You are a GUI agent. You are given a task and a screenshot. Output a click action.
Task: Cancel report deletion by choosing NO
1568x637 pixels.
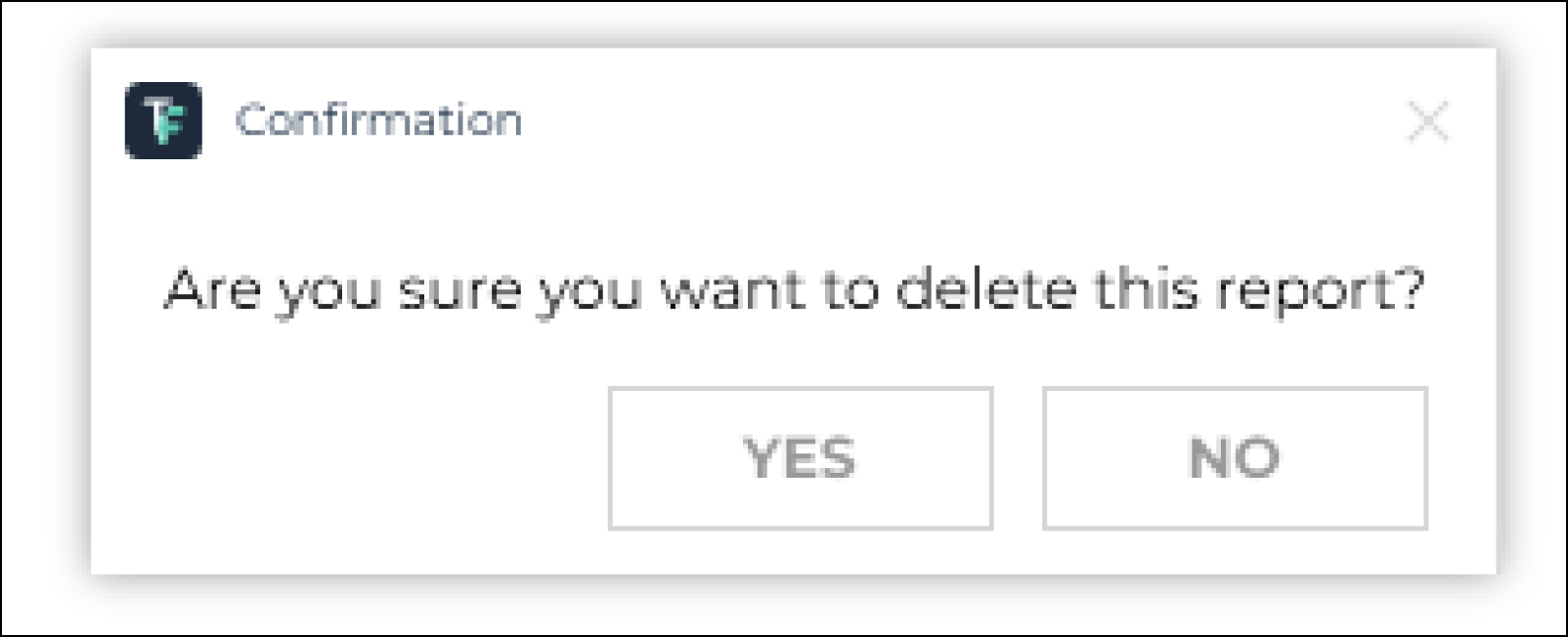pyautogui.click(x=1235, y=458)
